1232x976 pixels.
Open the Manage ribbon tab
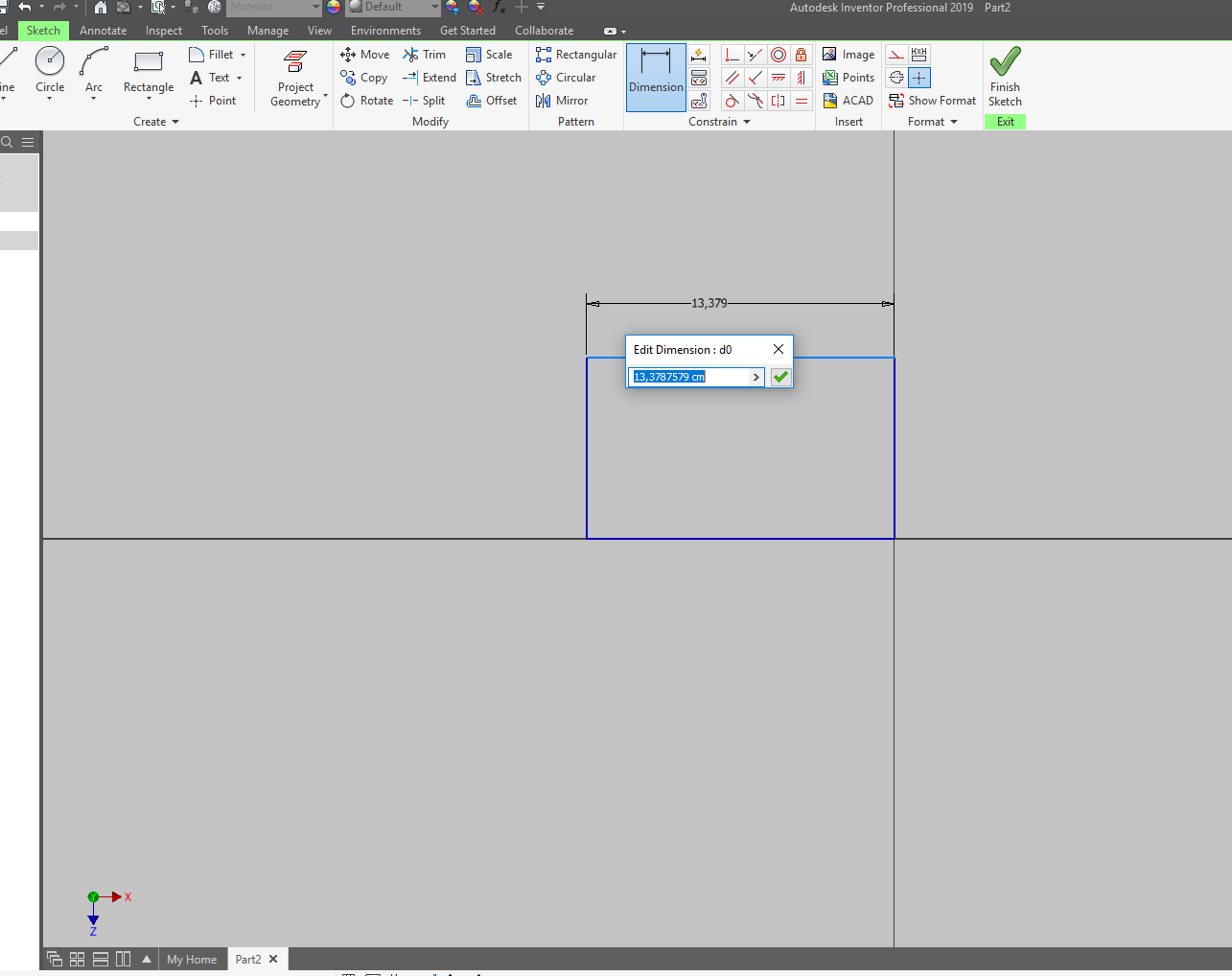[x=267, y=30]
